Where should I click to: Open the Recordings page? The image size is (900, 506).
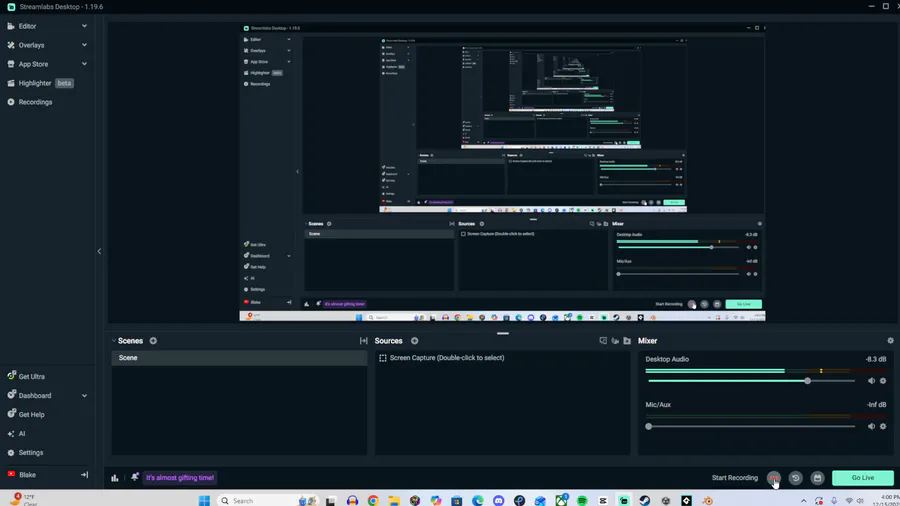point(35,102)
